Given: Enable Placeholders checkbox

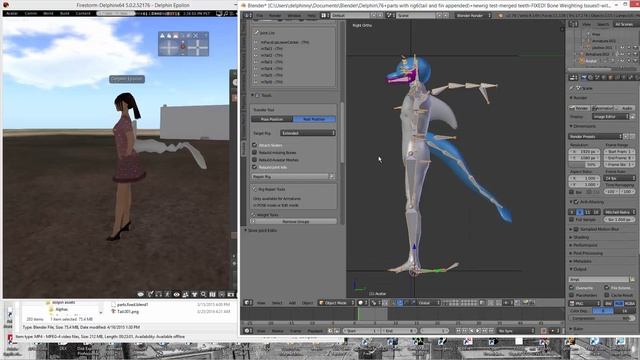Looking at the screenshot, I should 572,295.
